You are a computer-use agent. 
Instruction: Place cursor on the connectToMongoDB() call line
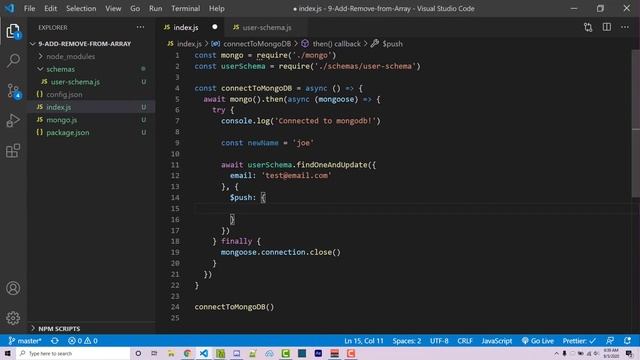pos(234,307)
